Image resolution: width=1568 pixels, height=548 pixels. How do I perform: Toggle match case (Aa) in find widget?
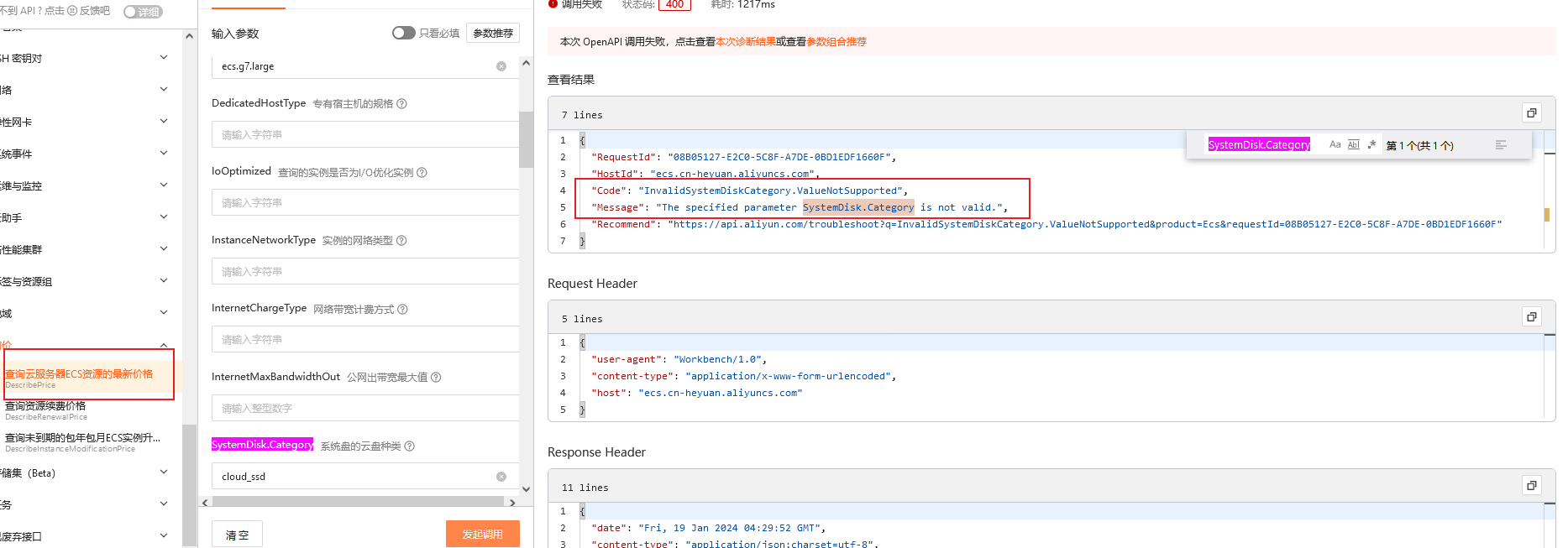click(1335, 144)
